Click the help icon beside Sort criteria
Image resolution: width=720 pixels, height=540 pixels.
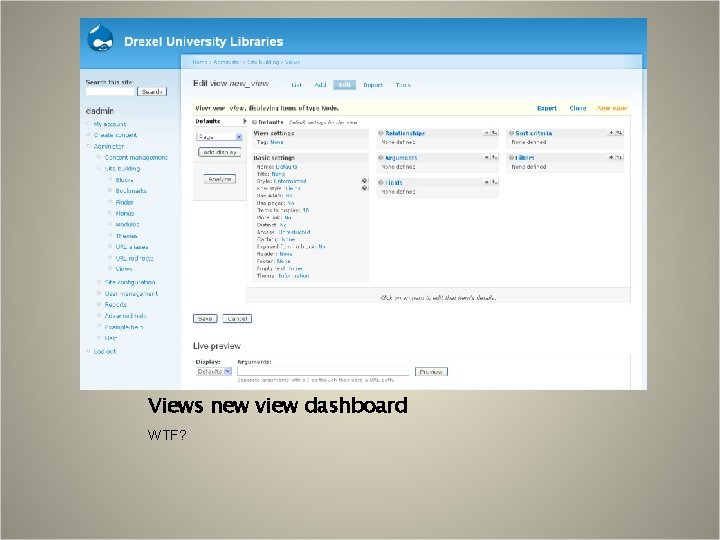pyautogui.click(x=511, y=133)
